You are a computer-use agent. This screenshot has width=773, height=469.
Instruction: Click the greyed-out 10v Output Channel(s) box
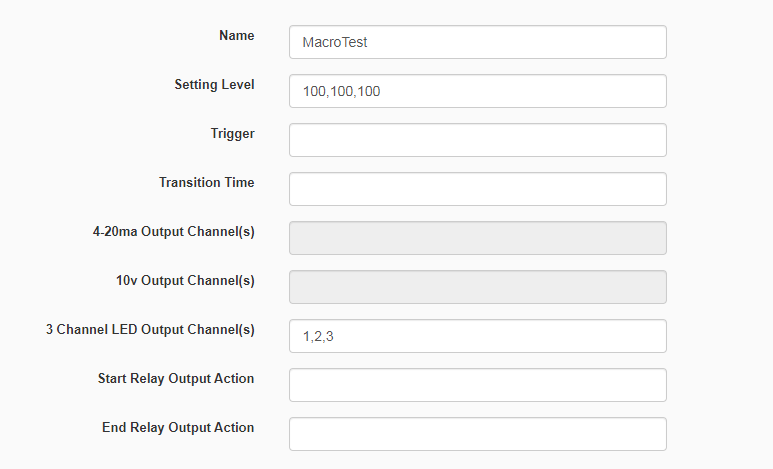pyautogui.click(x=478, y=287)
